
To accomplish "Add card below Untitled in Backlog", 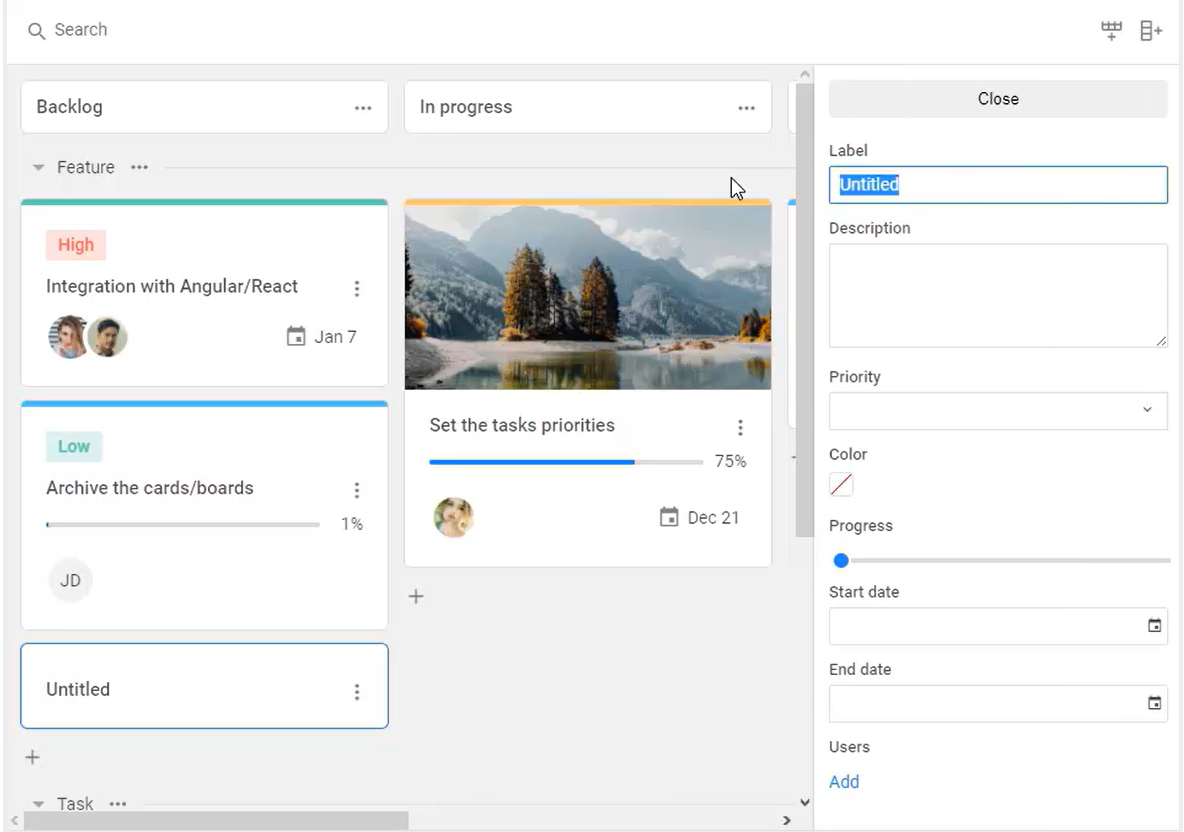I will click(x=32, y=757).
